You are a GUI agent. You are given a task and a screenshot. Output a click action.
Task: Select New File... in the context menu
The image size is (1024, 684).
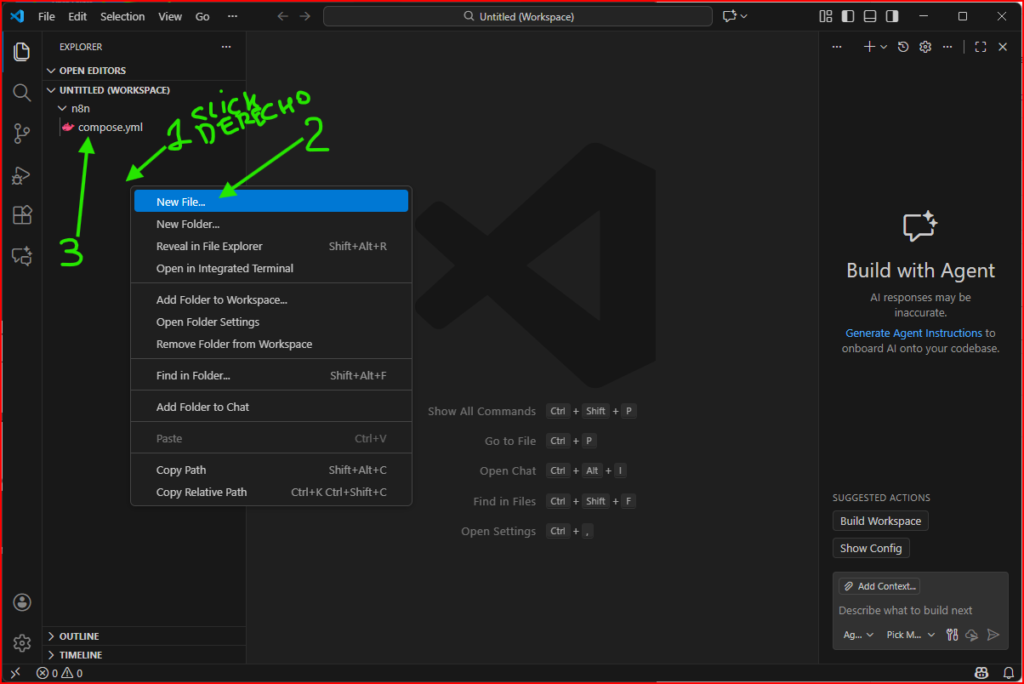pos(181,201)
